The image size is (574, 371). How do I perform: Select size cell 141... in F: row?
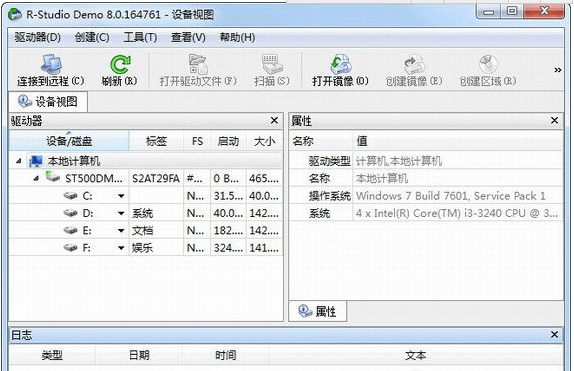tap(264, 248)
